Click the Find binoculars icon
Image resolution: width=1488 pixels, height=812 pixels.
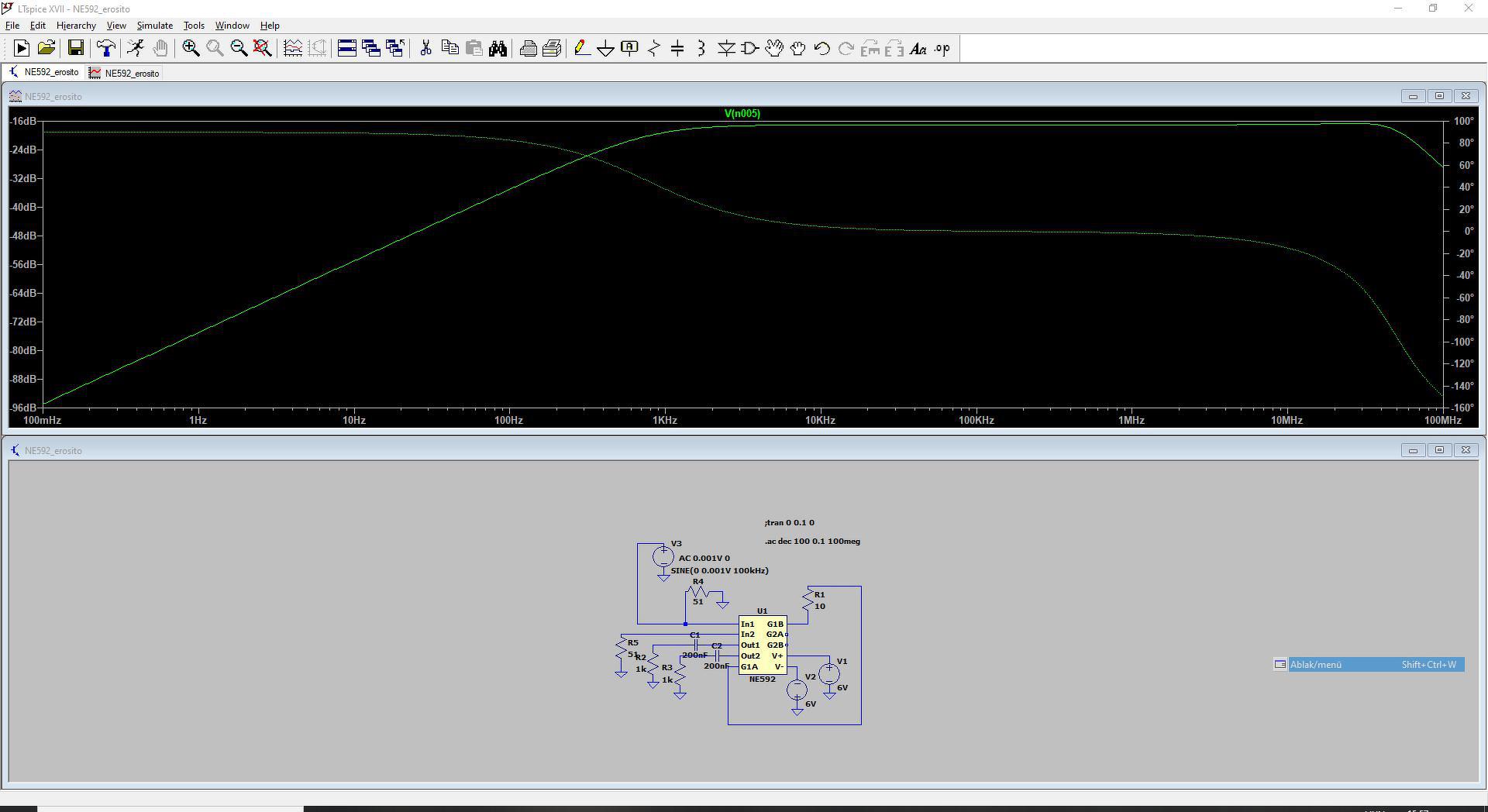(x=498, y=48)
